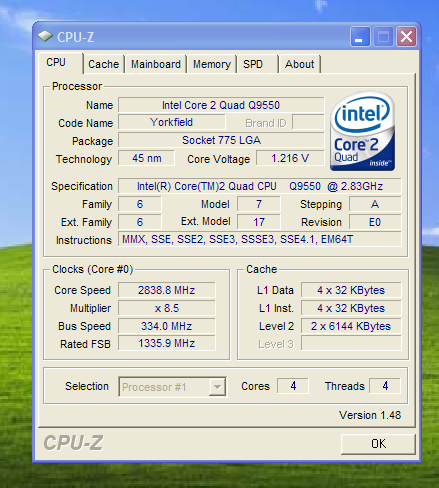Click the Version 1.48 text
The image size is (439, 488).
(x=370, y=415)
